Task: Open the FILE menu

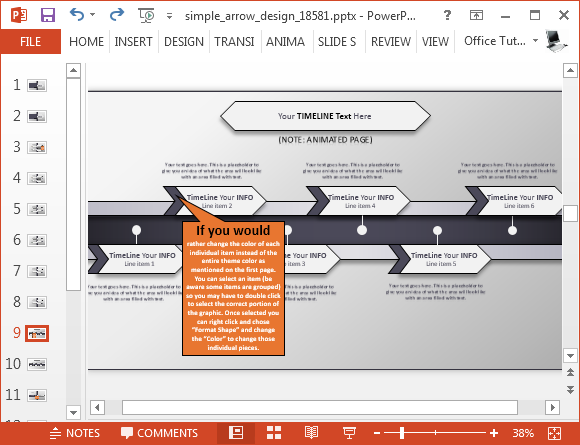Action: click(x=31, y=41)
